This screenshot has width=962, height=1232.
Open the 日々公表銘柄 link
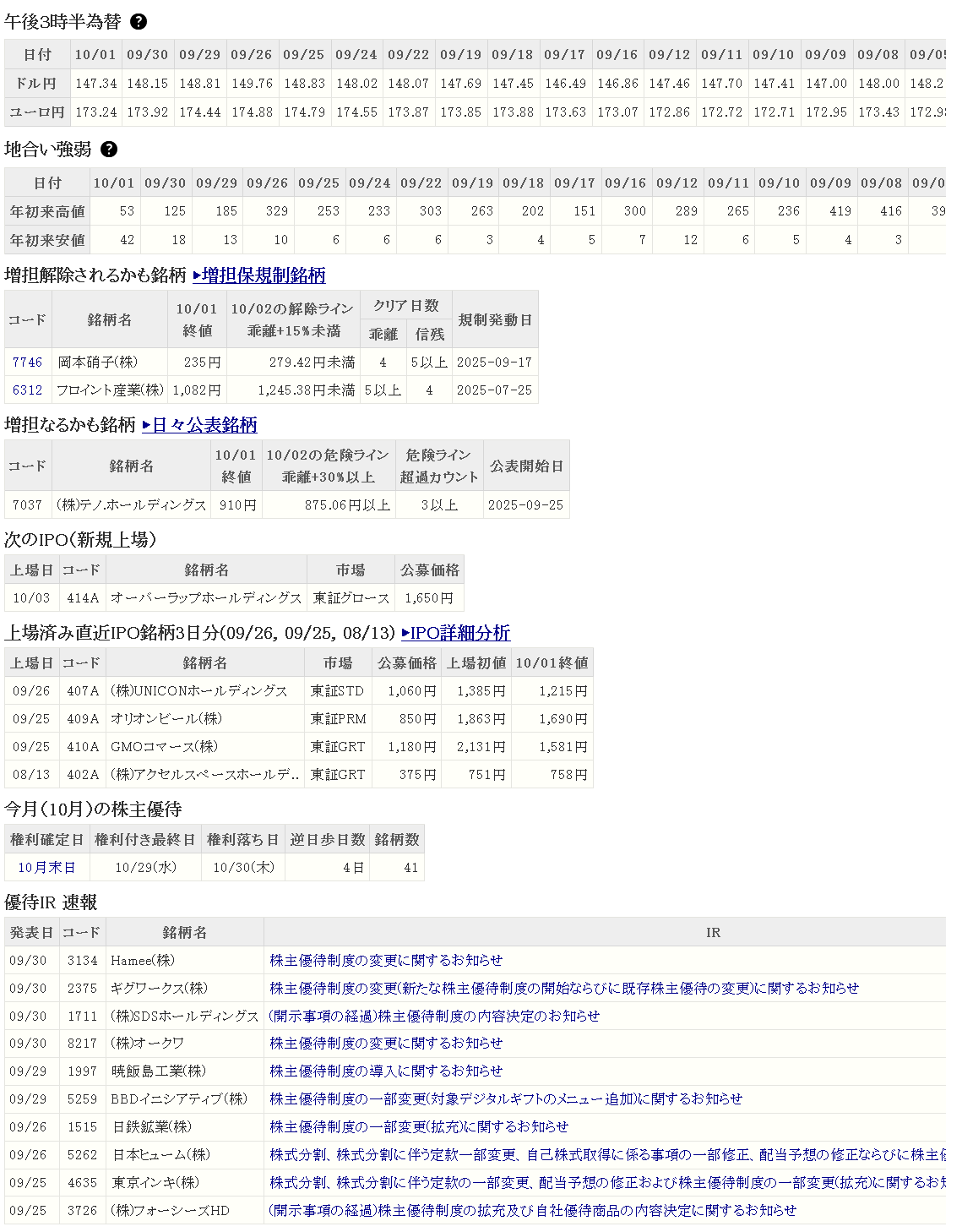coord(200,425)
